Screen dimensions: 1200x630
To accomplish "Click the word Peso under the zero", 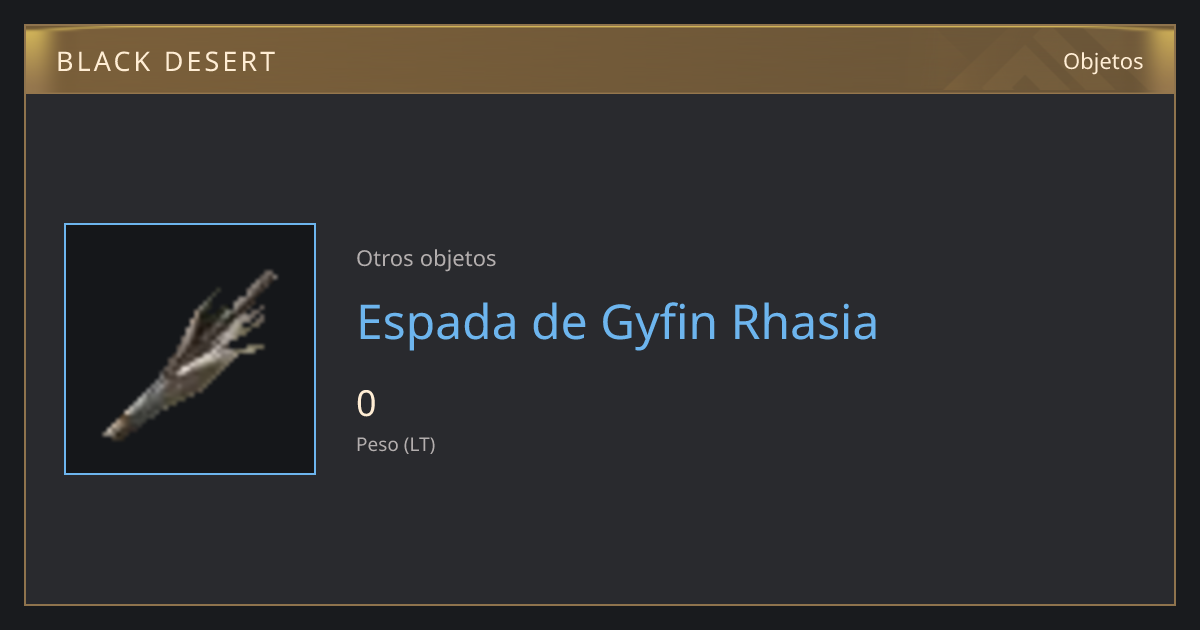I will (376, 444).
